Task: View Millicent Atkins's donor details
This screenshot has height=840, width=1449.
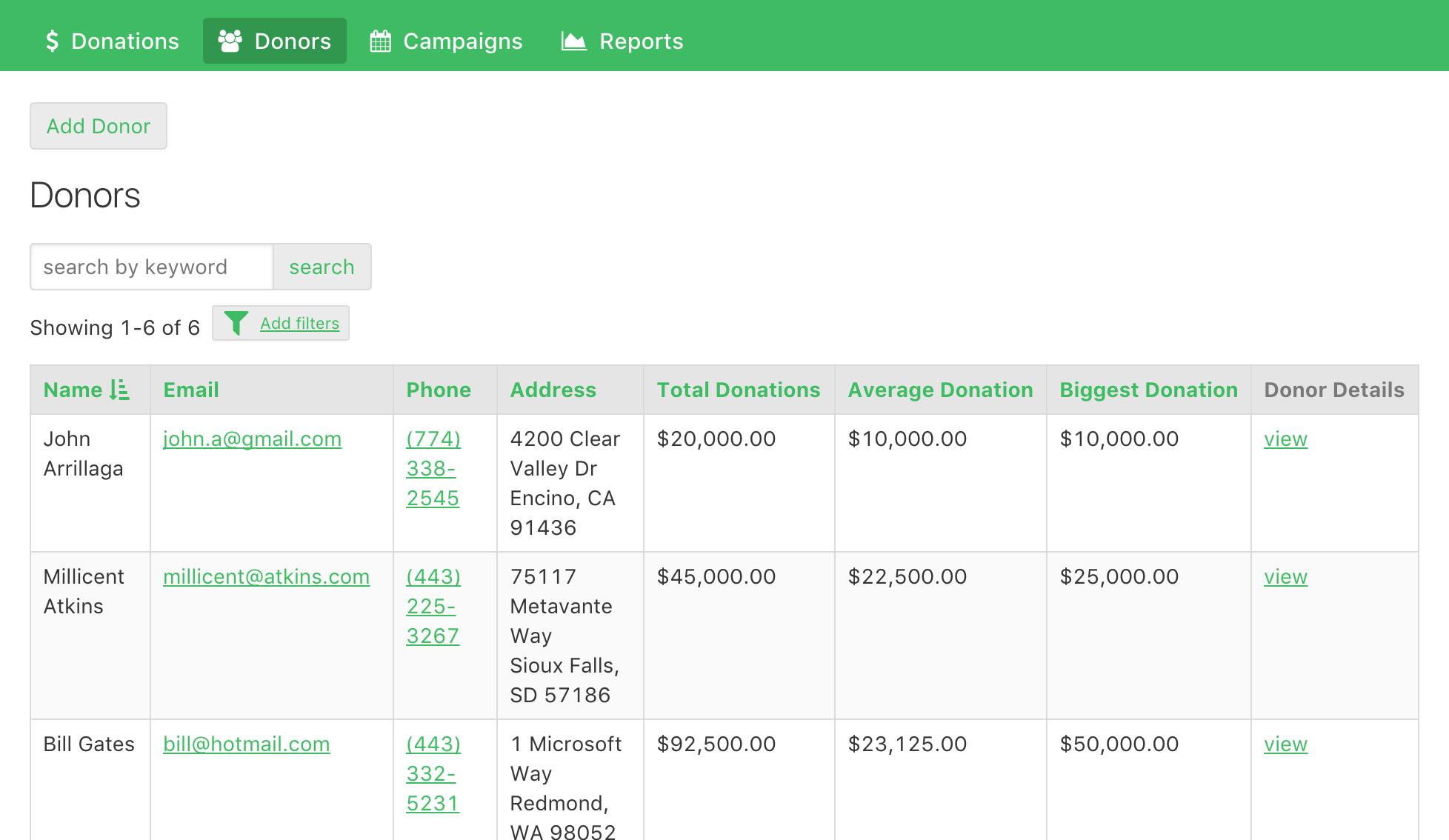Action: coord(1285,576)
